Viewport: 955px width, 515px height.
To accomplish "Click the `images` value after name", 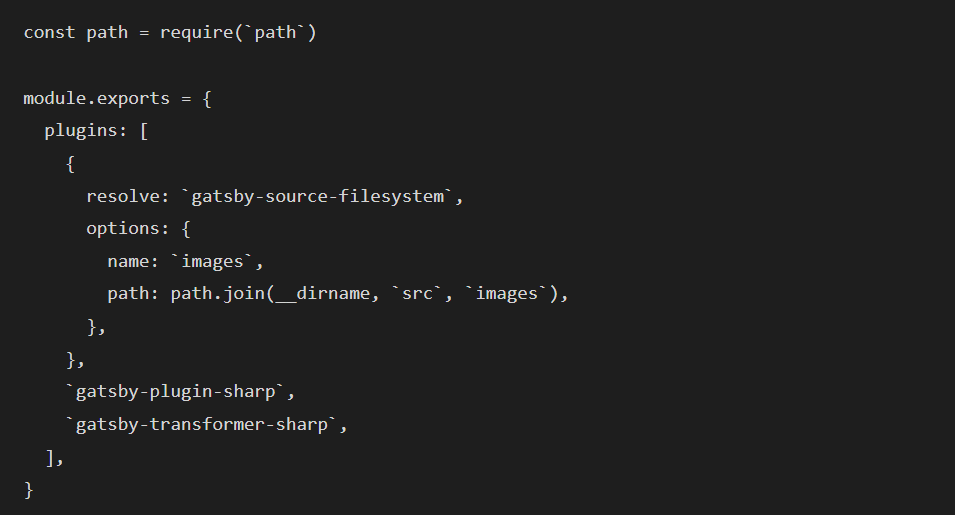I will click(x=212, y=261).
